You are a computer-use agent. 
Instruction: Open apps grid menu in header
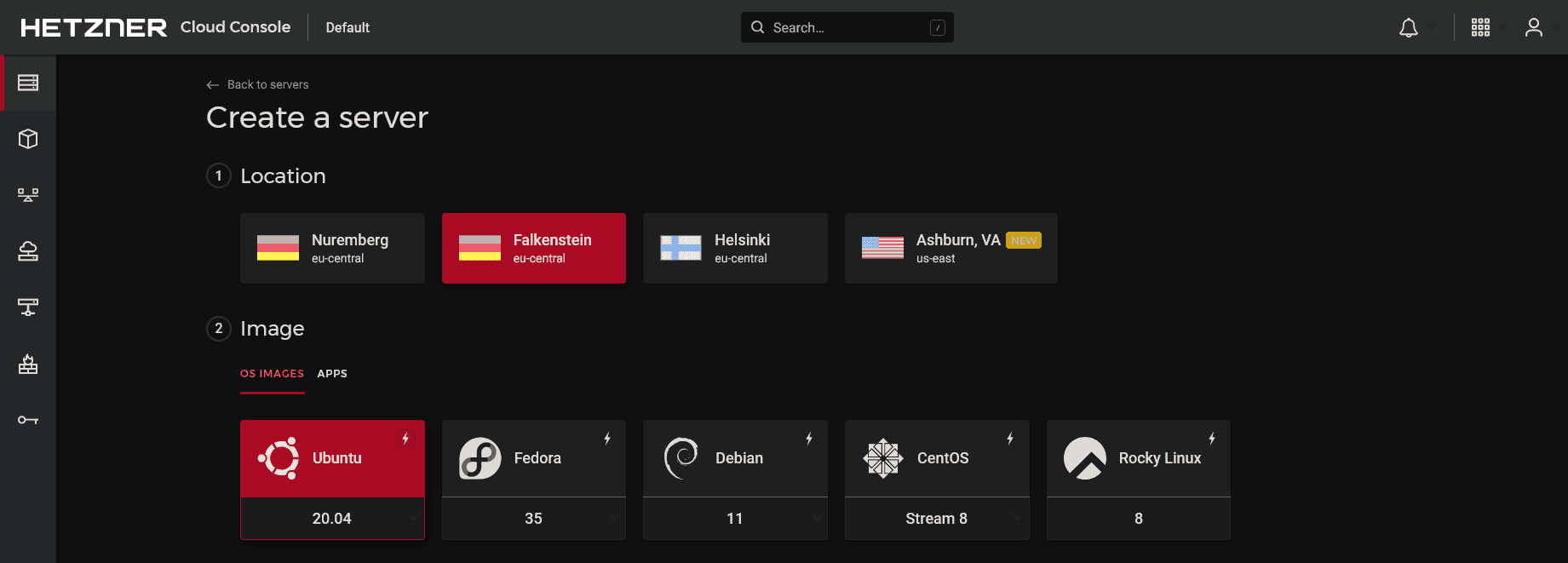(1480, 27)
